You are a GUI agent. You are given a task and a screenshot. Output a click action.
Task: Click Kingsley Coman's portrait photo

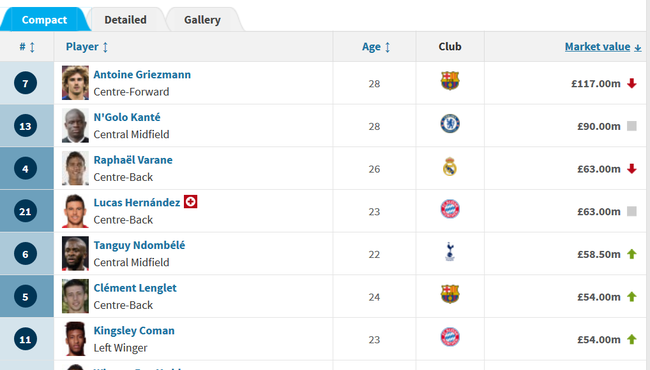coord(75,339)
